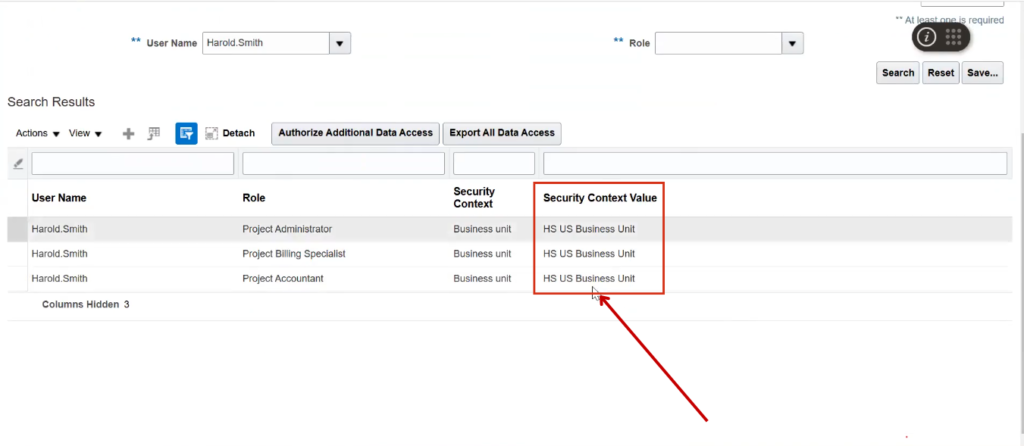The width and height of the screenshot is (1024, 446).
Task: Click the grid icon beside the plus icon
Action: pyautogui.click(x=154, y=134)
